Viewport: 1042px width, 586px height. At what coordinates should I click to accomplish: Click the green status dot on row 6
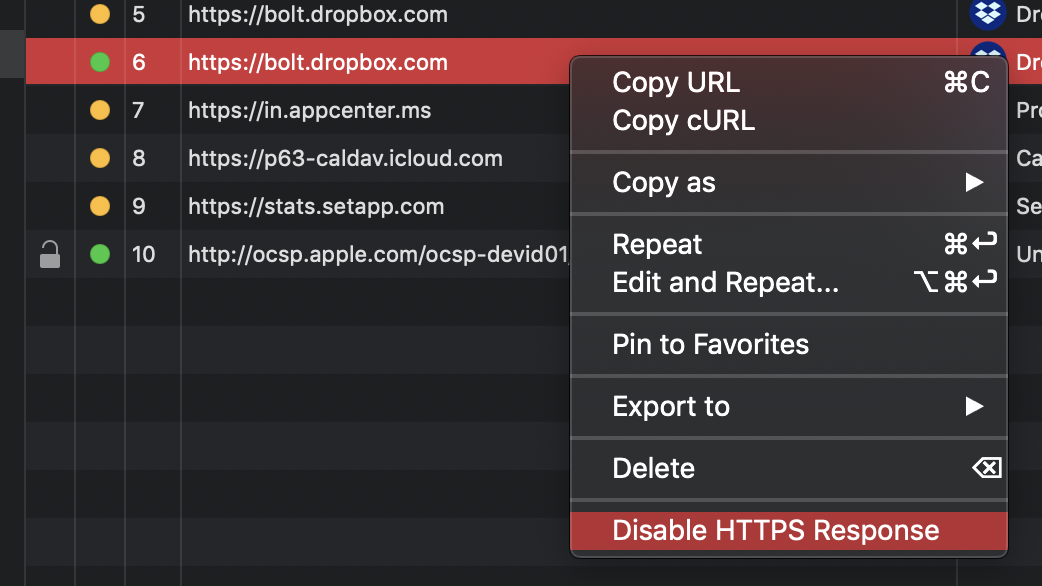[100, 62]
